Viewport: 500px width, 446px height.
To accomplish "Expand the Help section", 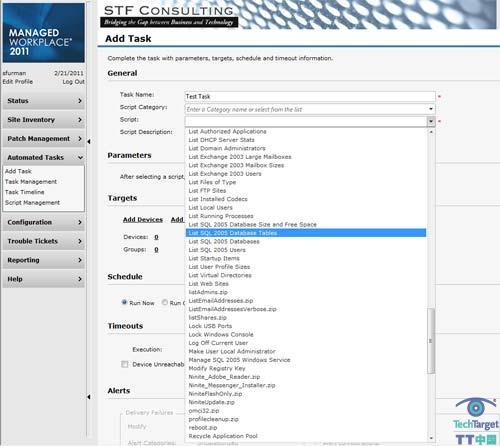I will click(x=43, y=279).
